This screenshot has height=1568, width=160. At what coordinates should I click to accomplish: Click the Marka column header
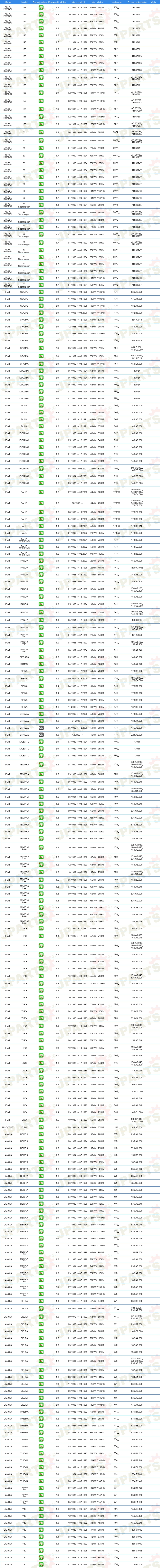coord(8,2)
